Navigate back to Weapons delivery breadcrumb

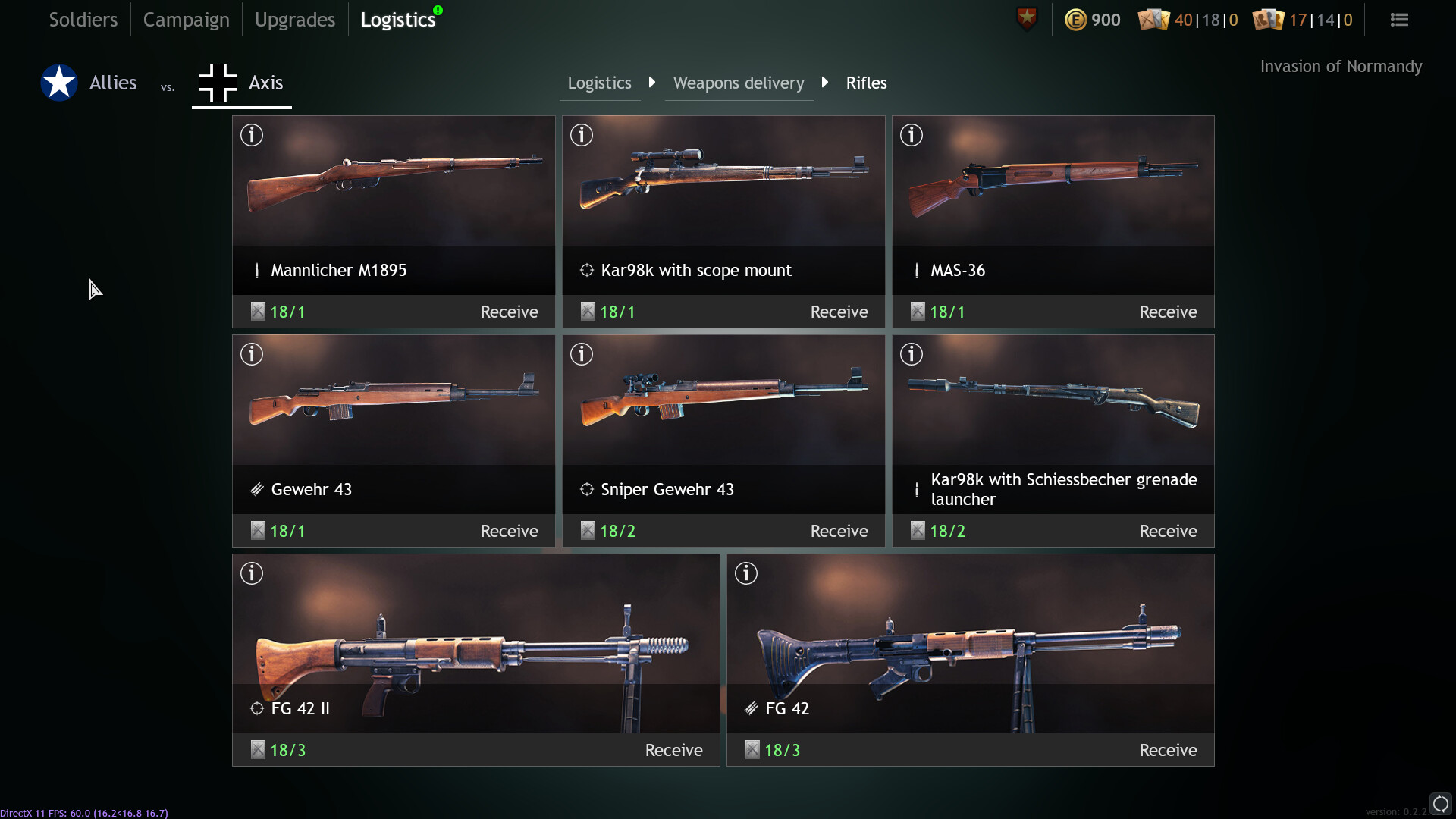click(x=739, y=83)
